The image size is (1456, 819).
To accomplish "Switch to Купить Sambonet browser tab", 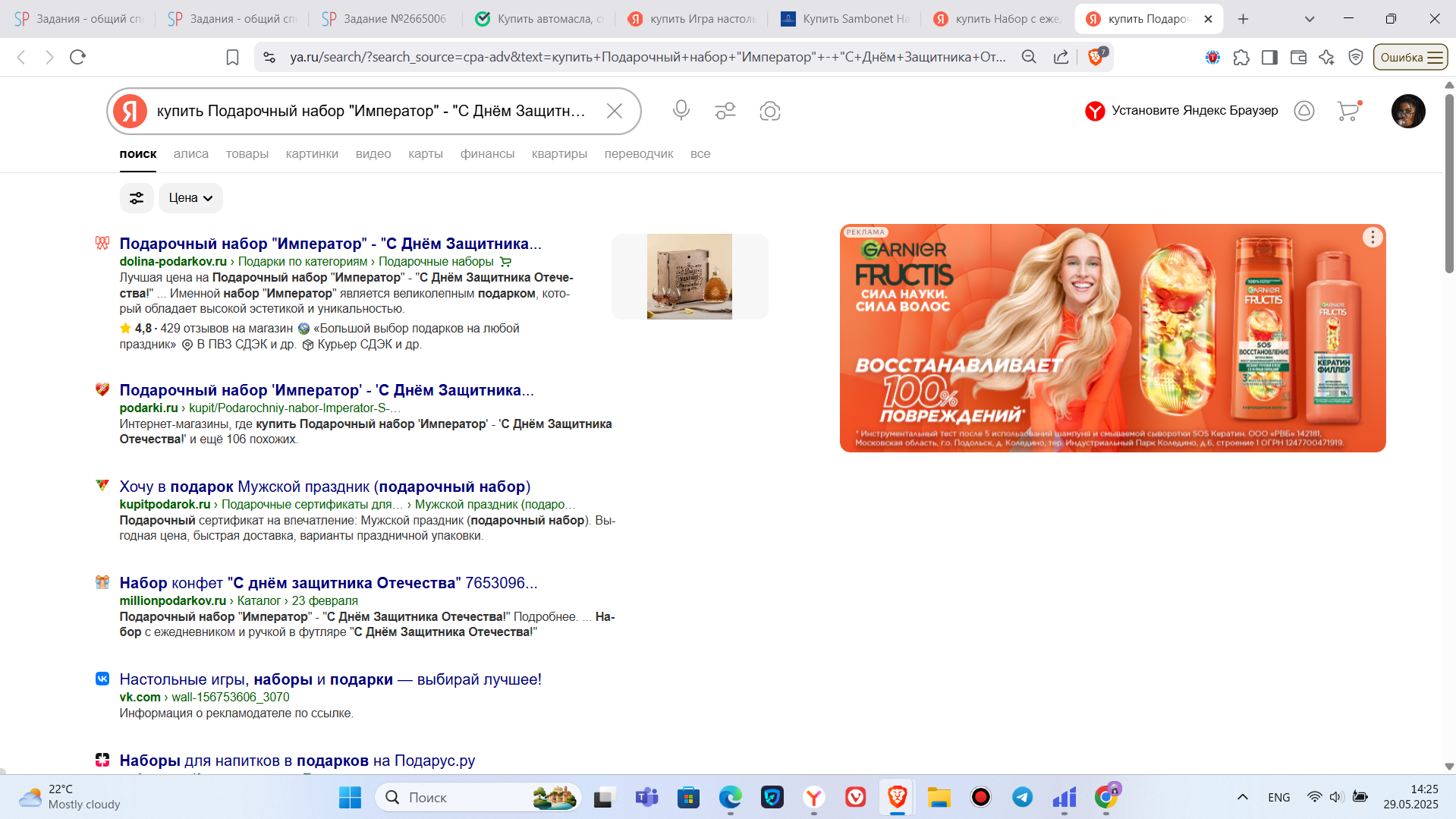I will point(845,19).
